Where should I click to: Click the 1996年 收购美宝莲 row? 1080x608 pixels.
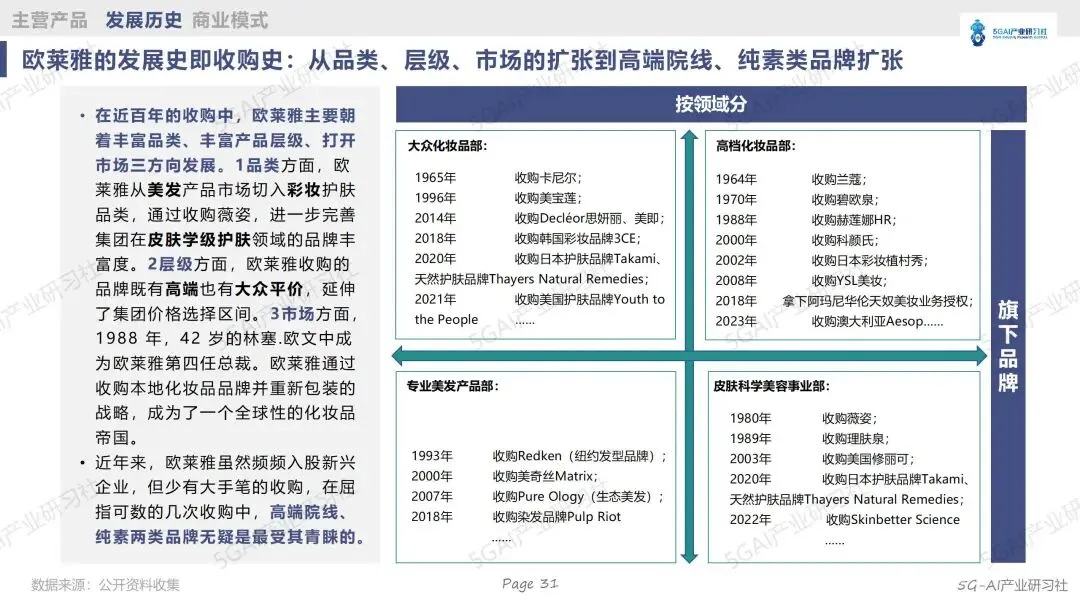tap(498, 198)
